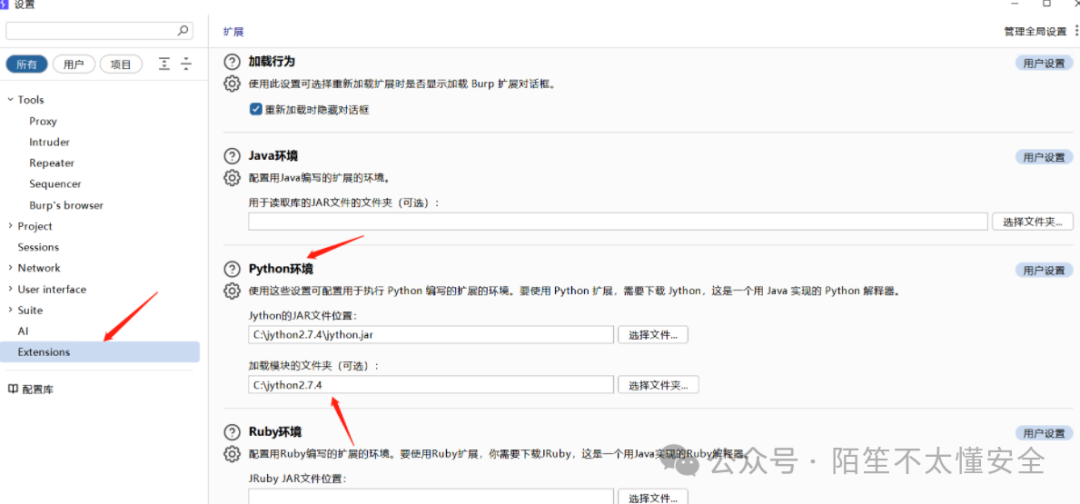Click 用户设置 badge for Java环境
The image size is (1080, 504).
click(1044, 157)
